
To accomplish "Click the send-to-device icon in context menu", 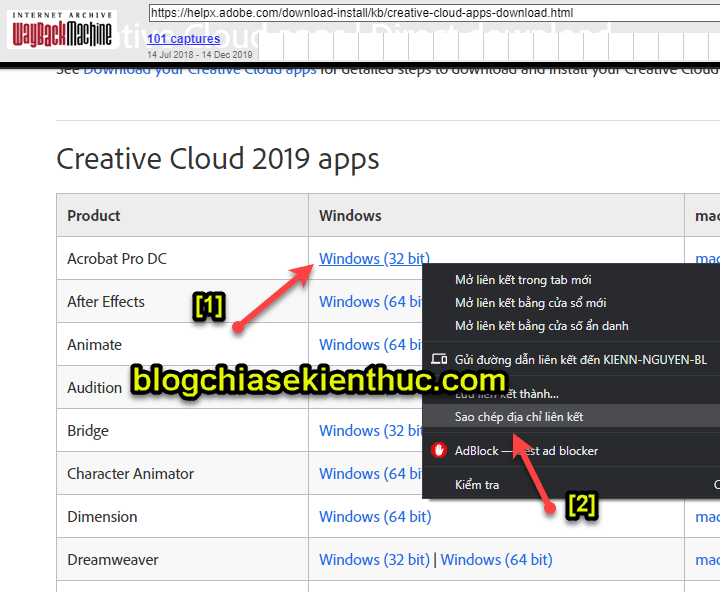I will click(x=439, y=359).
